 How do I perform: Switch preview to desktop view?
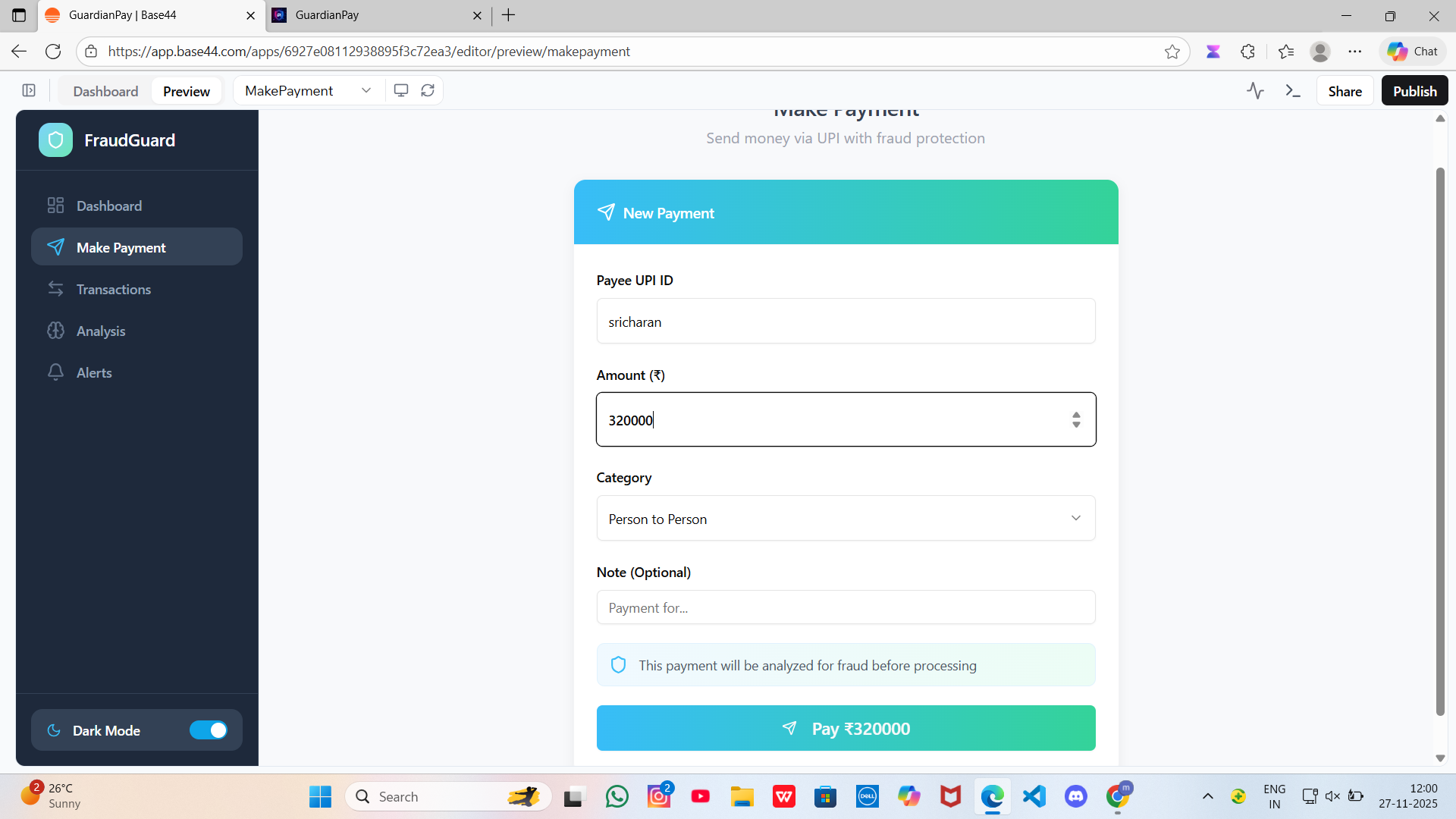[401, 89]
